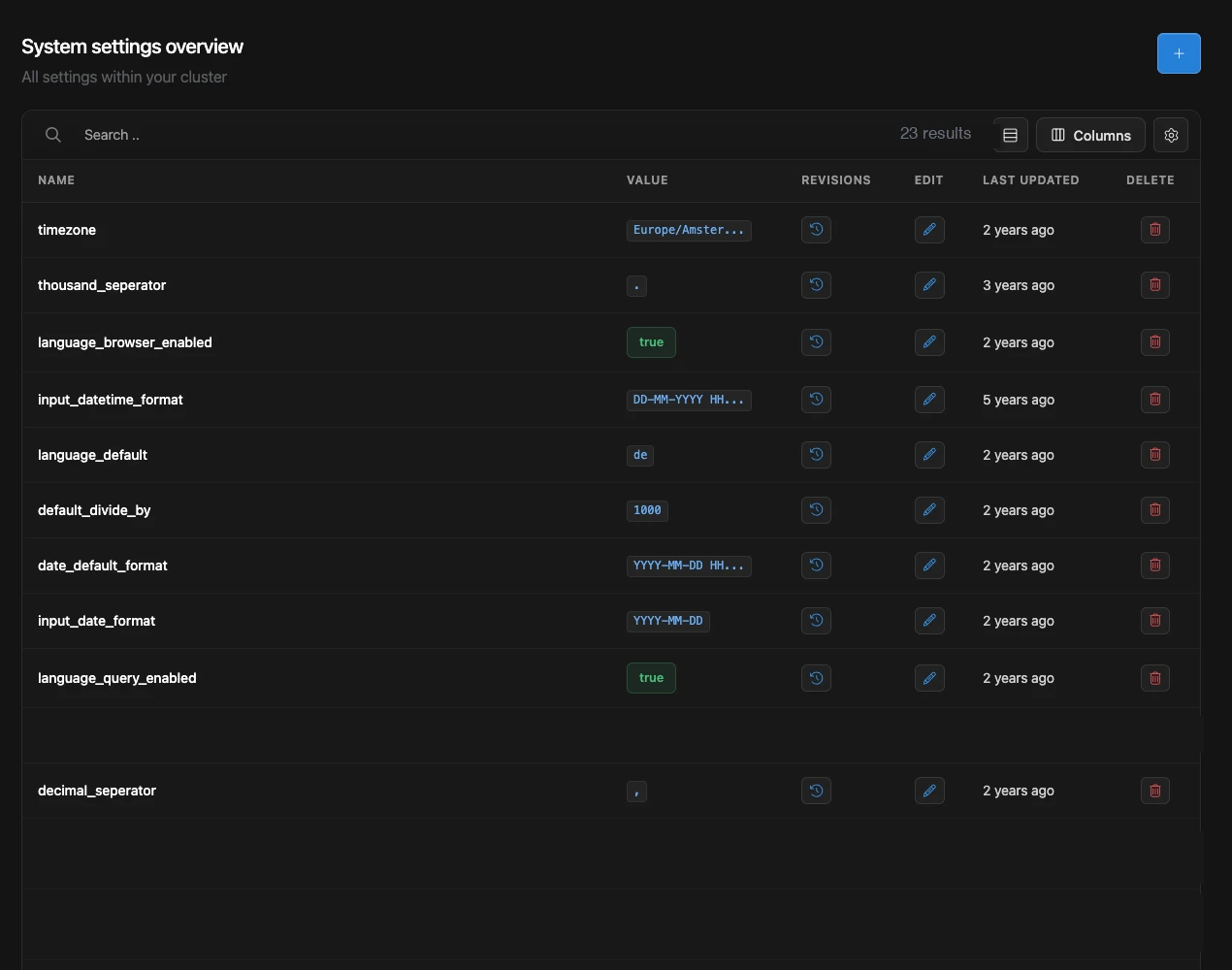Click YYYY-MM-DD HH... value badge
Image resolution: width=1232 pixels, height=970 pixels.
coord(689,566)
